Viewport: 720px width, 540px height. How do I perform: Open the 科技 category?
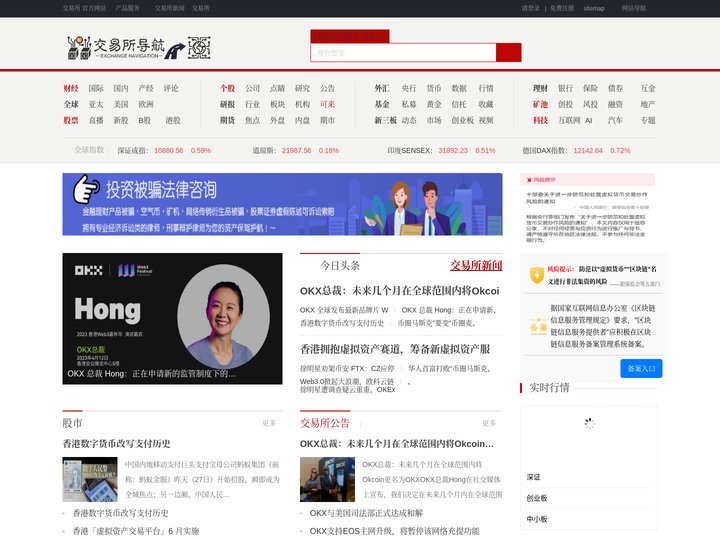(x=540, y=120)
